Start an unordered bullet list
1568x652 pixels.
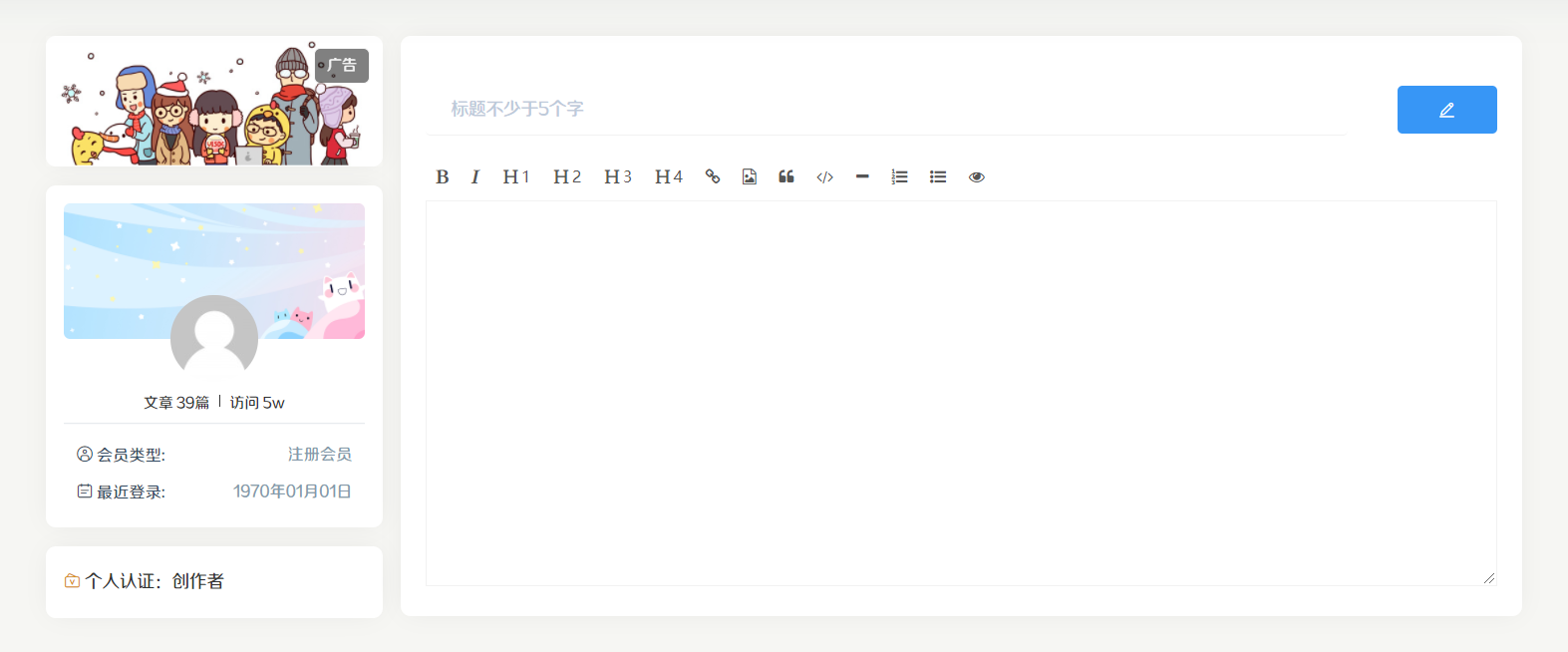click(938, 177)
